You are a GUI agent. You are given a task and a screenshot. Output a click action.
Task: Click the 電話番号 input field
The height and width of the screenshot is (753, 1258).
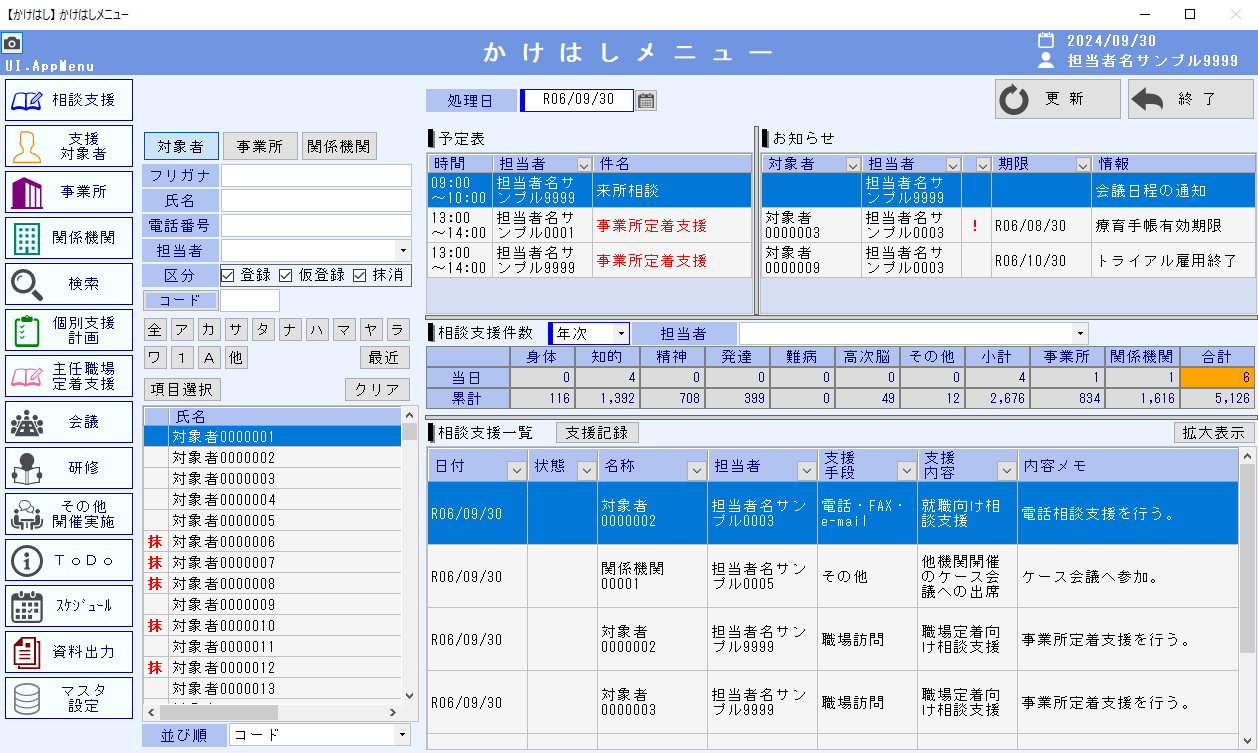pyautogui.click(x=316, y=226)
